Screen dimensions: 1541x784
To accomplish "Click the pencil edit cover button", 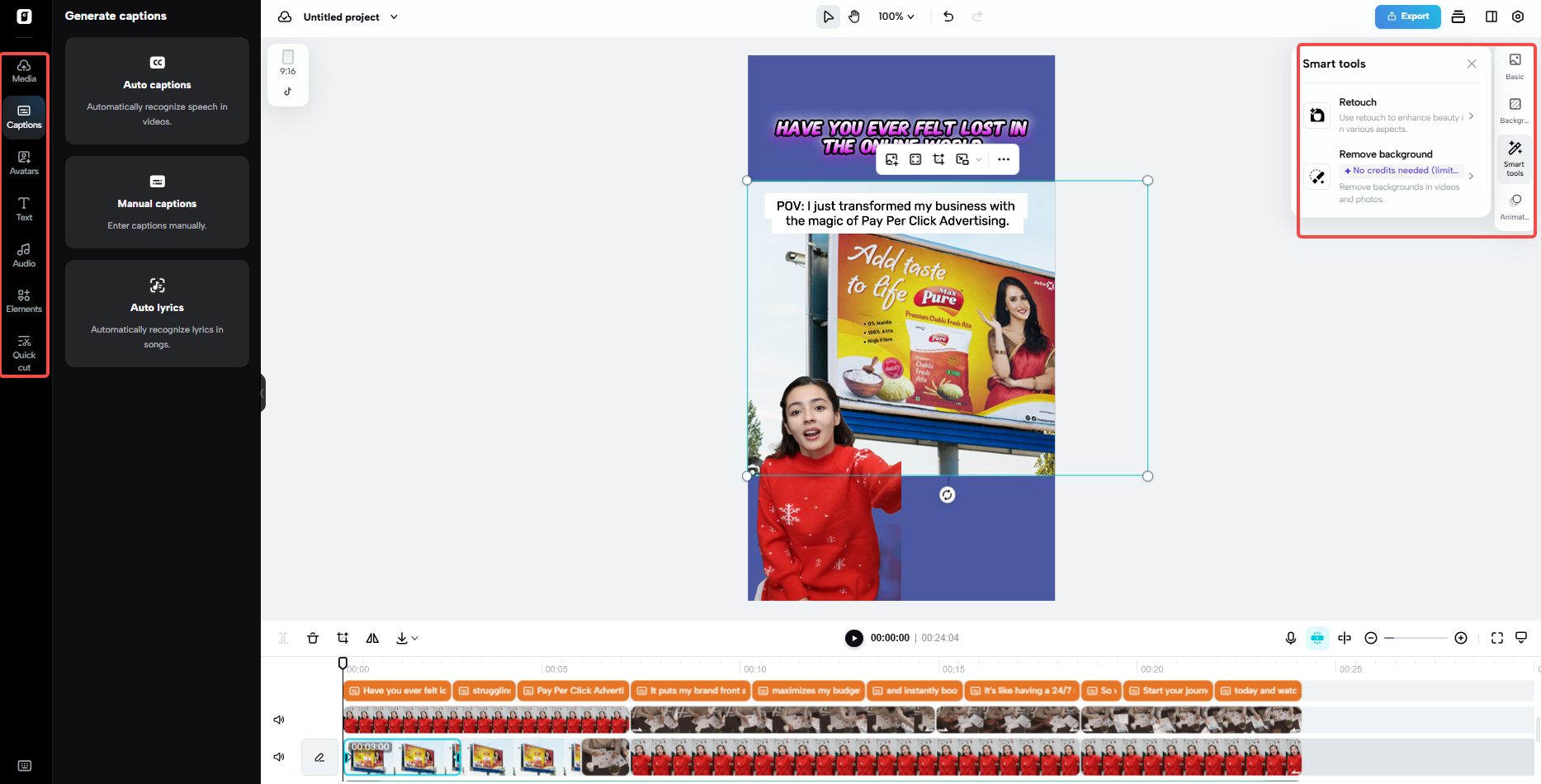I will (x=319, y=757).
